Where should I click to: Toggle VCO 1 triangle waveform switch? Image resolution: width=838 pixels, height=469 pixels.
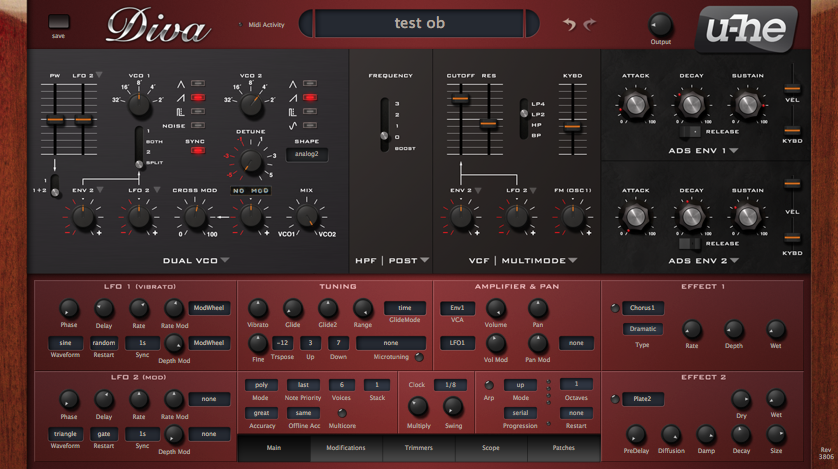coord(198,83)
